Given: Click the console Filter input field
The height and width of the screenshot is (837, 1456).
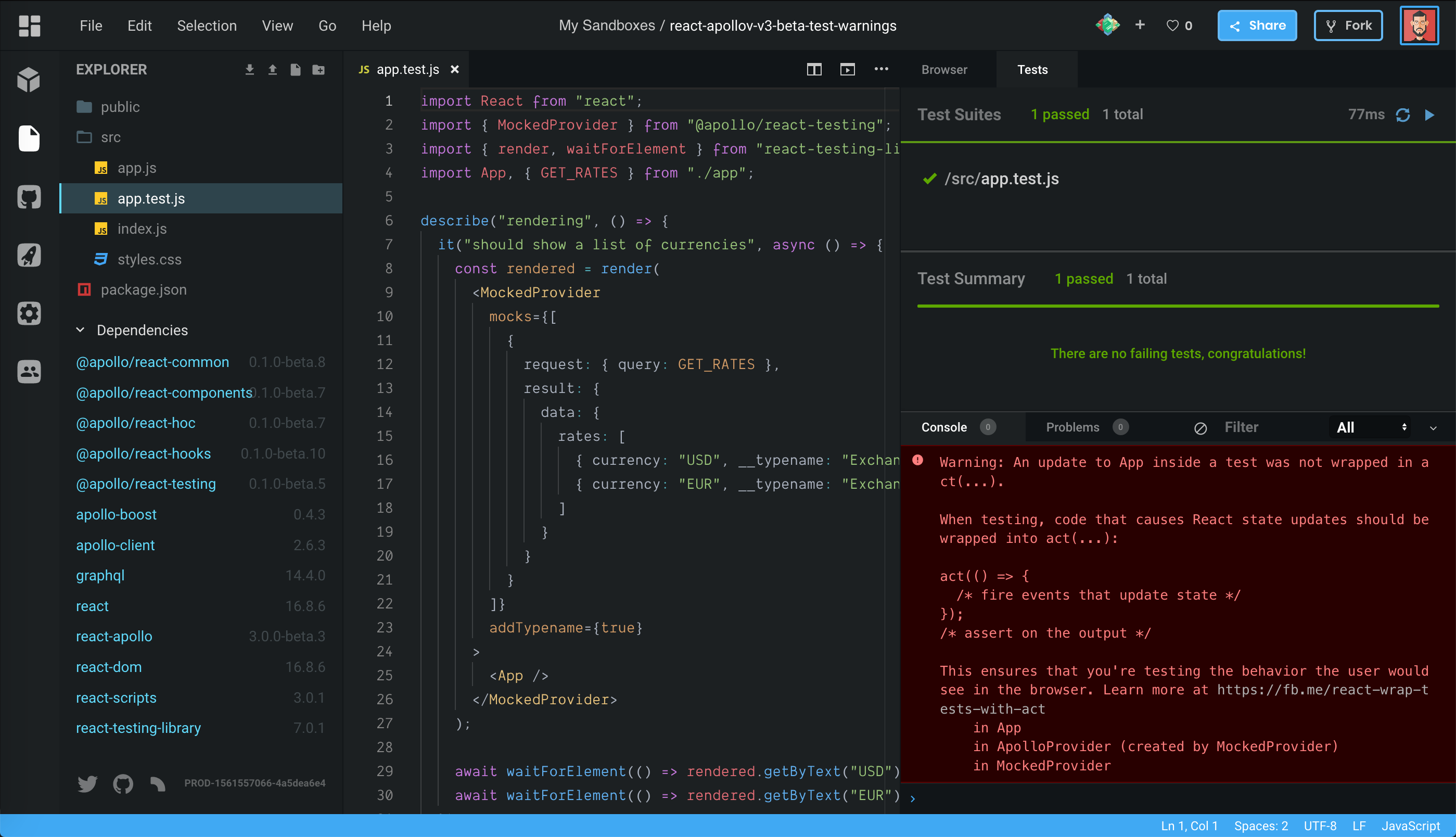Looking at the screenshot, I should (1264, 427).
